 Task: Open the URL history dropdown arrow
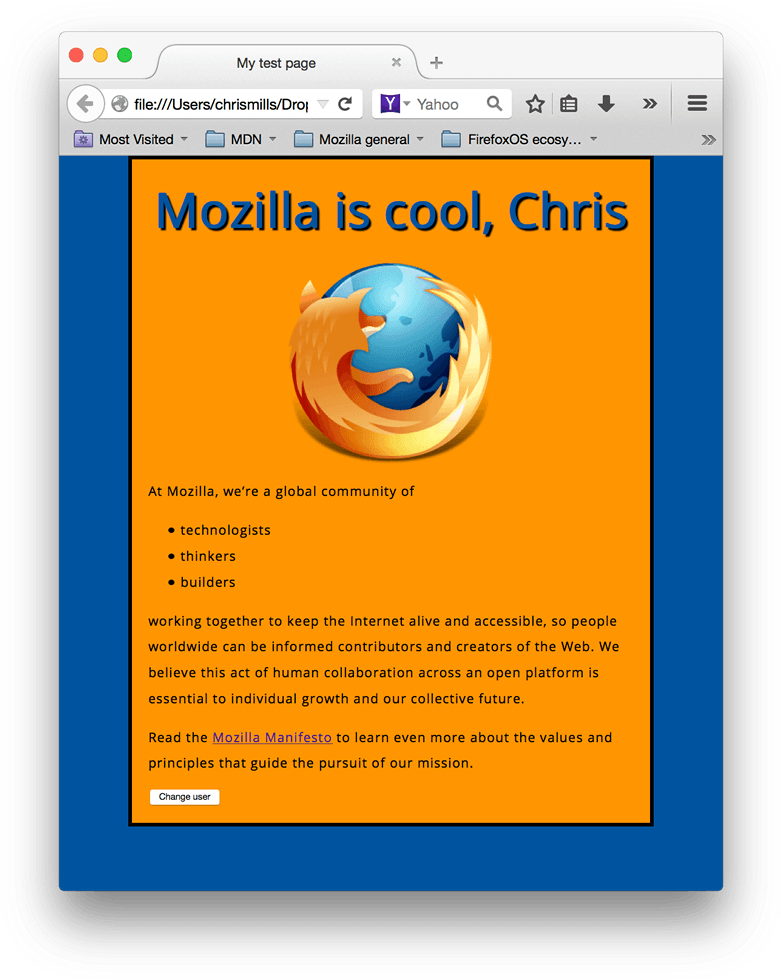coord(322,104)
